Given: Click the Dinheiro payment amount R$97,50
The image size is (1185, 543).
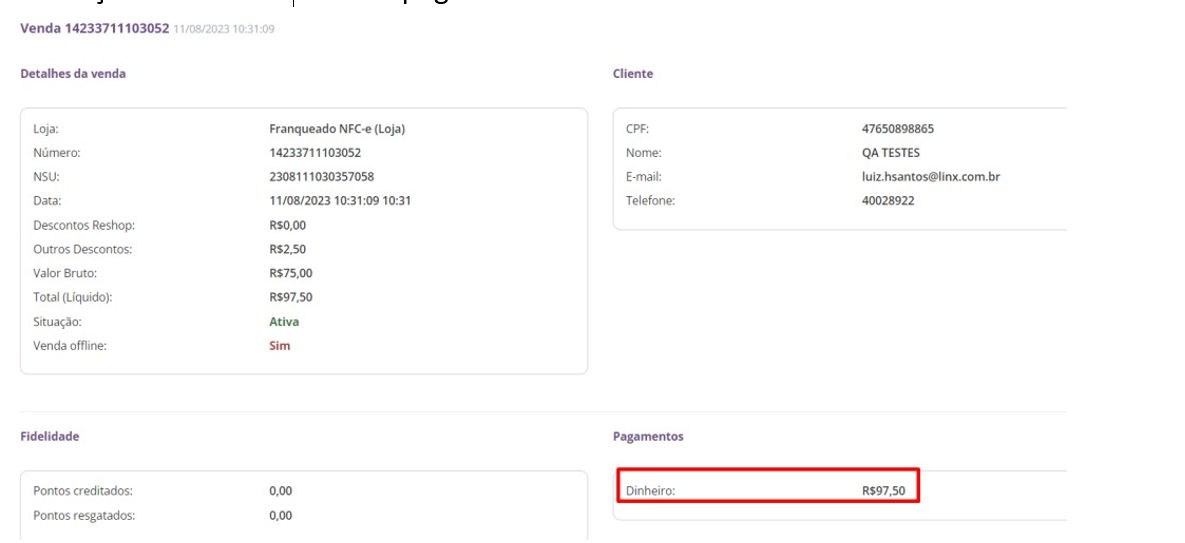Looking at the screenshot, I should (884, 491).
